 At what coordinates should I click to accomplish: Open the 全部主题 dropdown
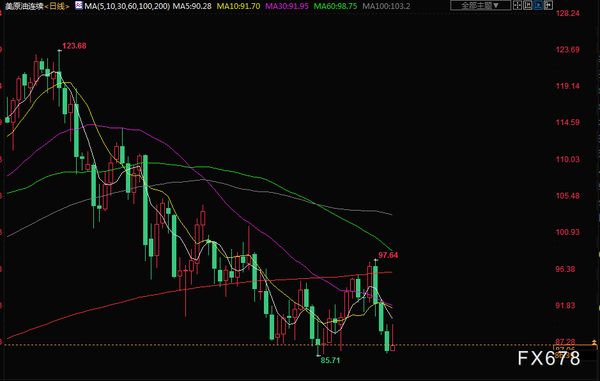point(480,5)
